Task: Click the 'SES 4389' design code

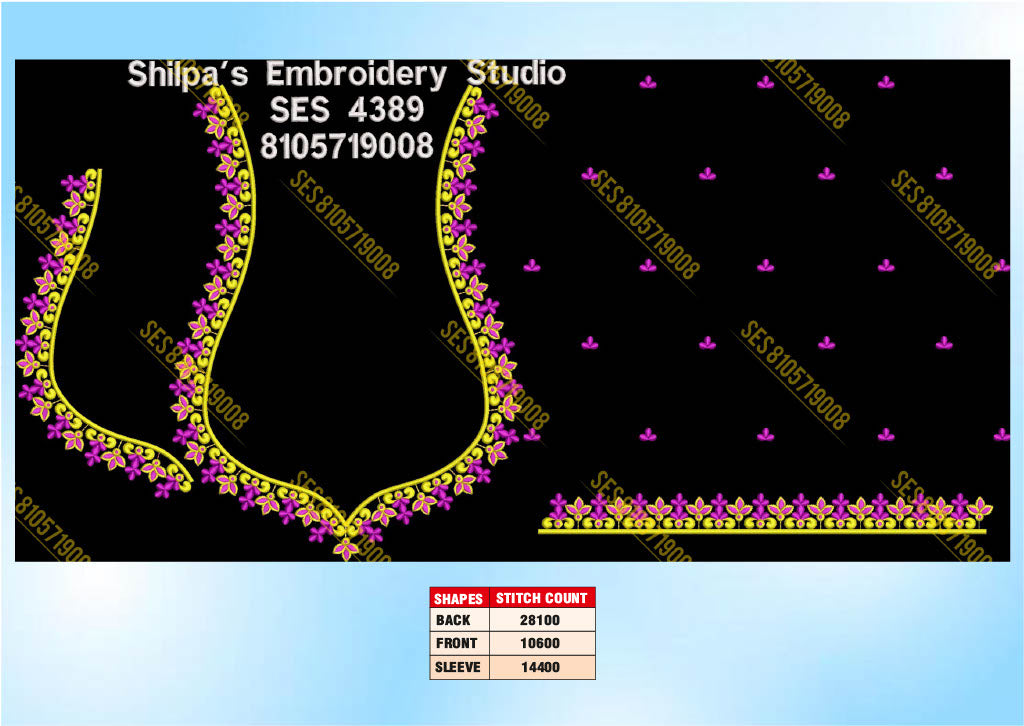Action: (347, 110)
